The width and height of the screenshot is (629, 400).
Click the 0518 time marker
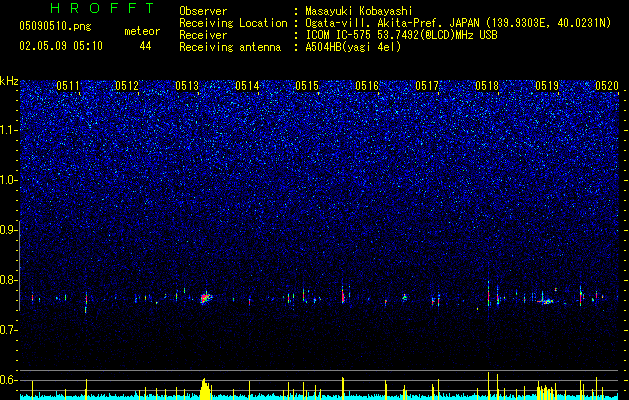[x=487, y=86]
